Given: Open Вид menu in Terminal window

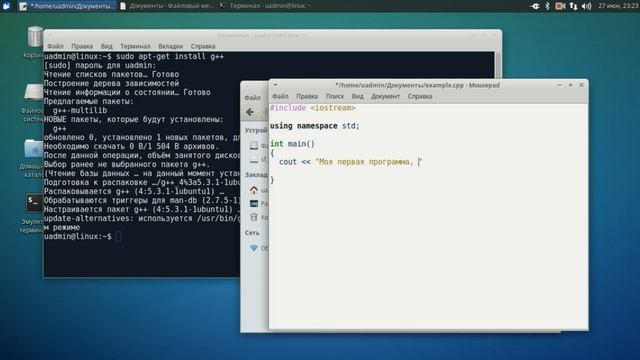Looking at the screenshot, I should pos(107,46).
